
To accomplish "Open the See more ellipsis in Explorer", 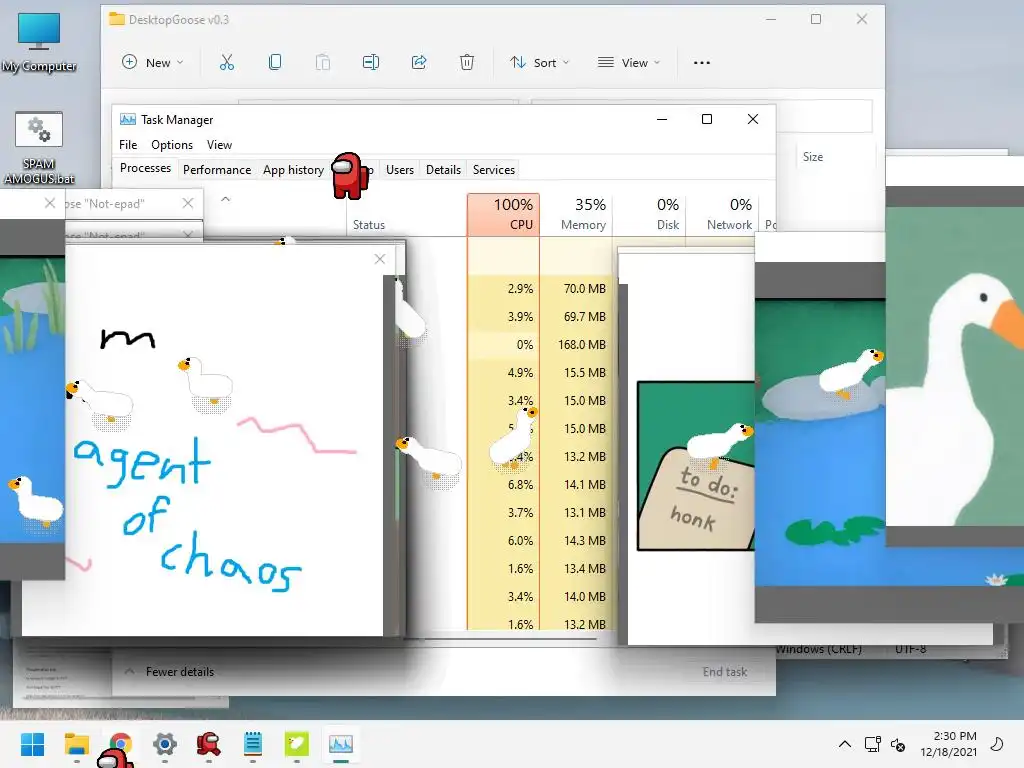I will point(701,63).
